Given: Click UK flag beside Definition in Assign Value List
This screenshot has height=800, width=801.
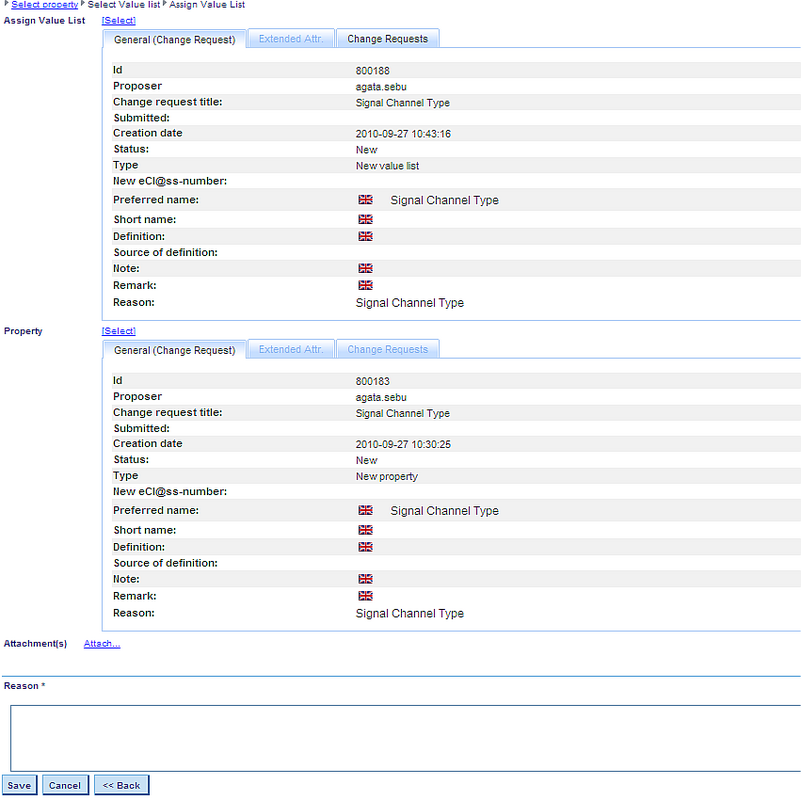Looking at the screenshot, I should coord(365,236).
